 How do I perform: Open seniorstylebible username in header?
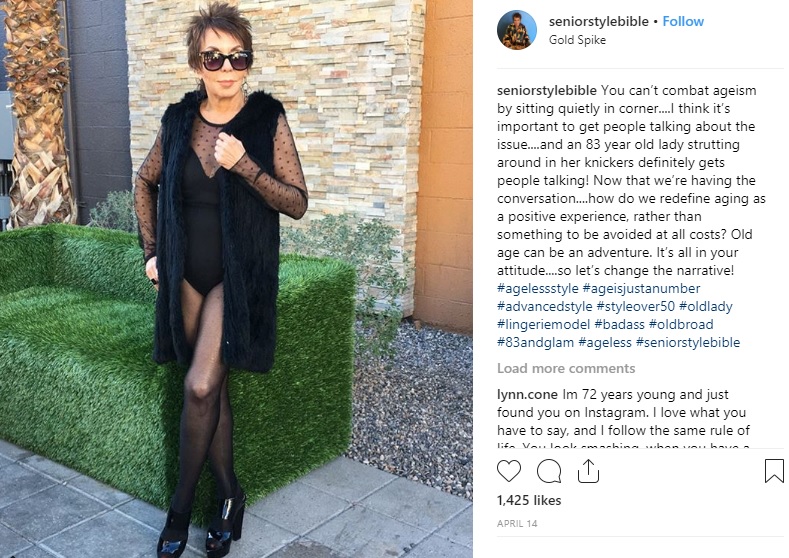click(x=598, y=22)
